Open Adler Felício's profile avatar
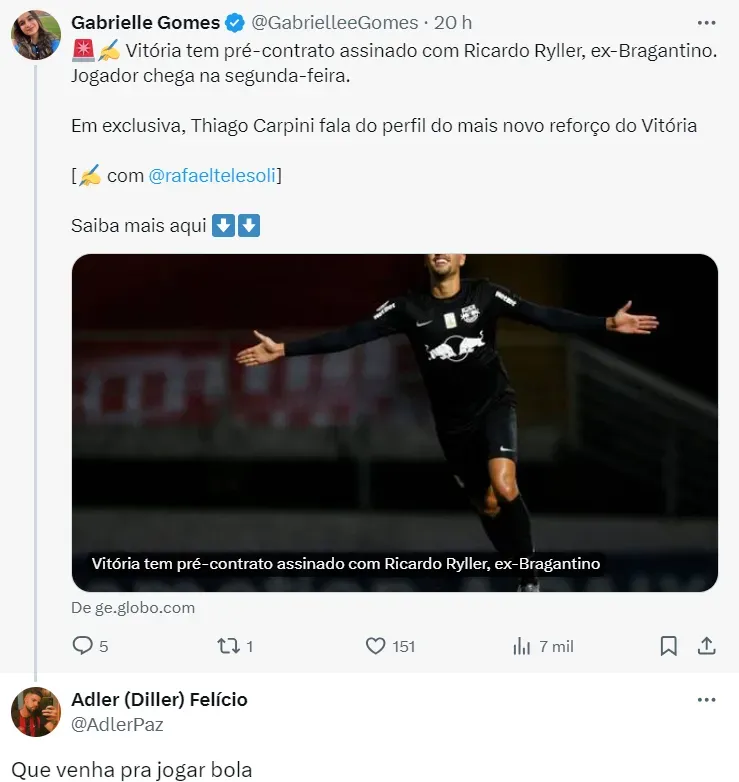The image size is (739, 782). pyautogui.click(x=36, y=712)
